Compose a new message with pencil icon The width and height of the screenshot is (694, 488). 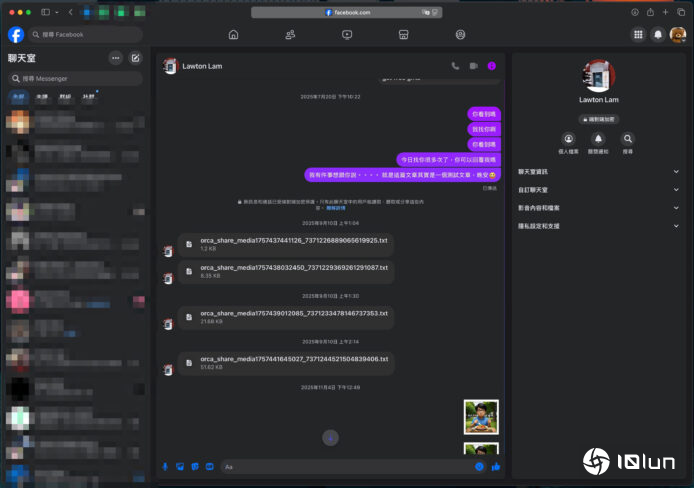click(x=135, y=58)
